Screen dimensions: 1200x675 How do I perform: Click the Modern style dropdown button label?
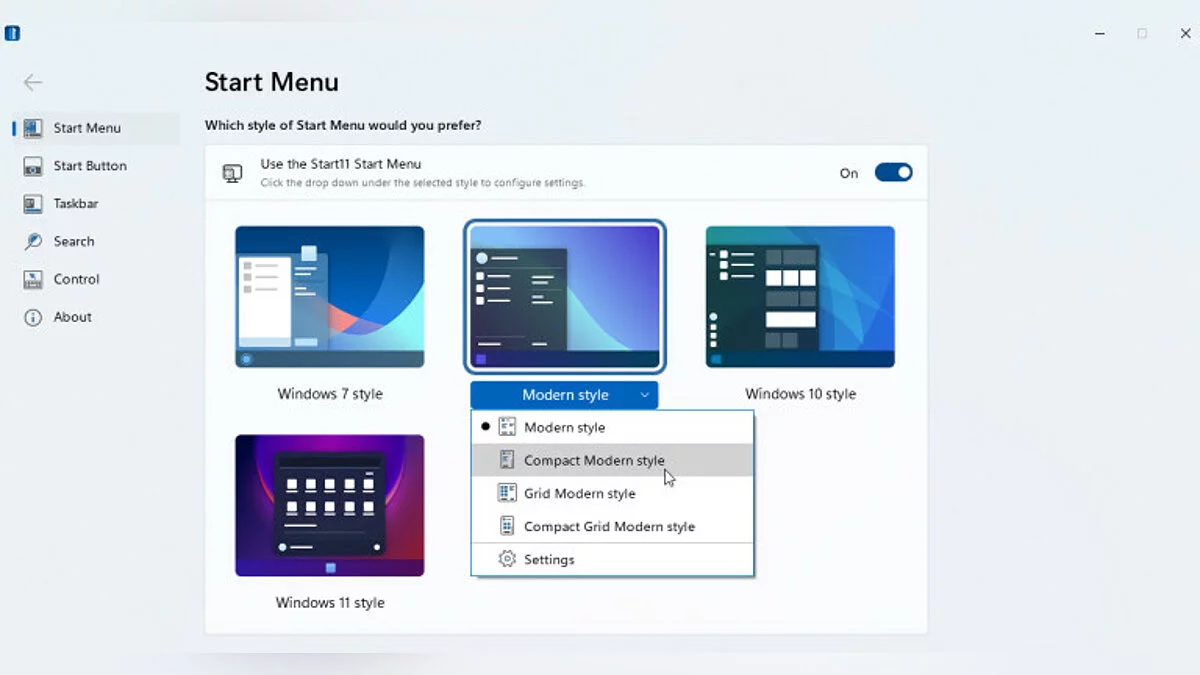coord(565,395)
